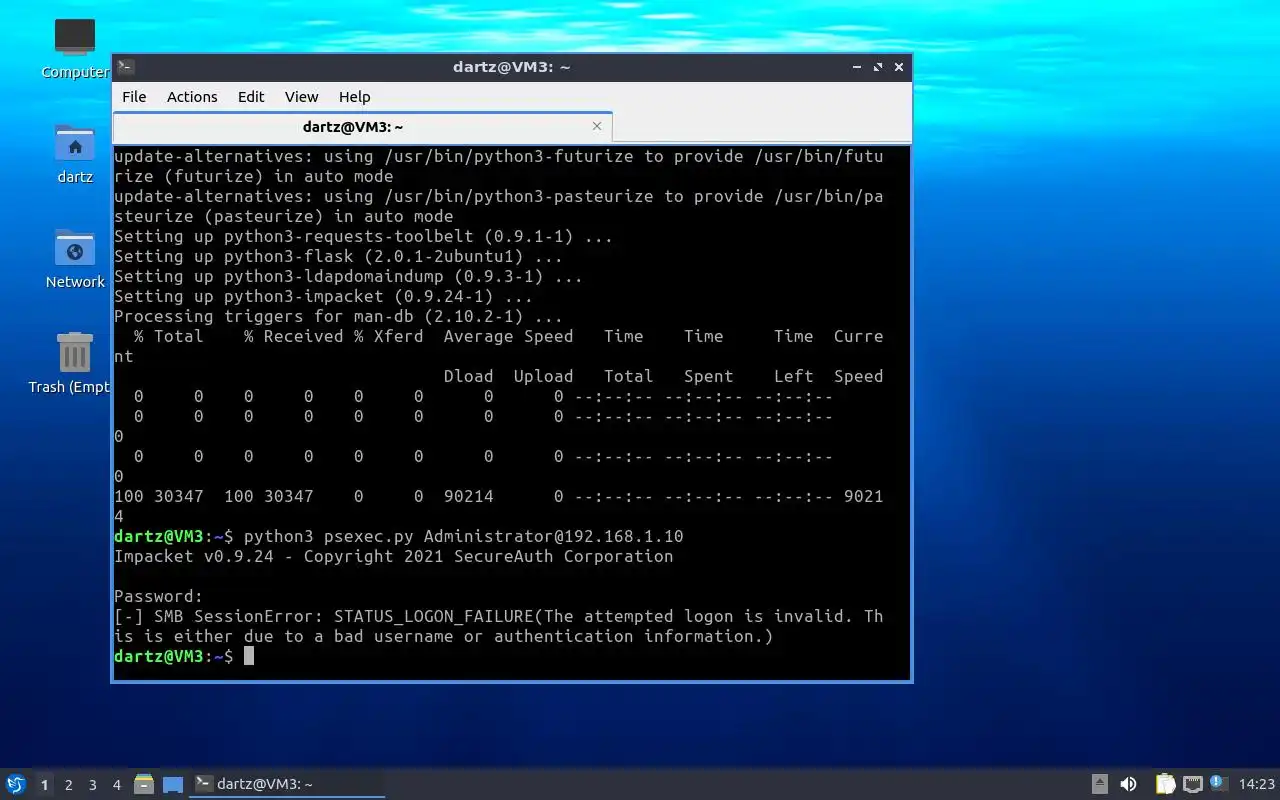The width and height of the screenshot is (1280, 800).
Task: Maximize the terminal window
Action: click(878, 67)
